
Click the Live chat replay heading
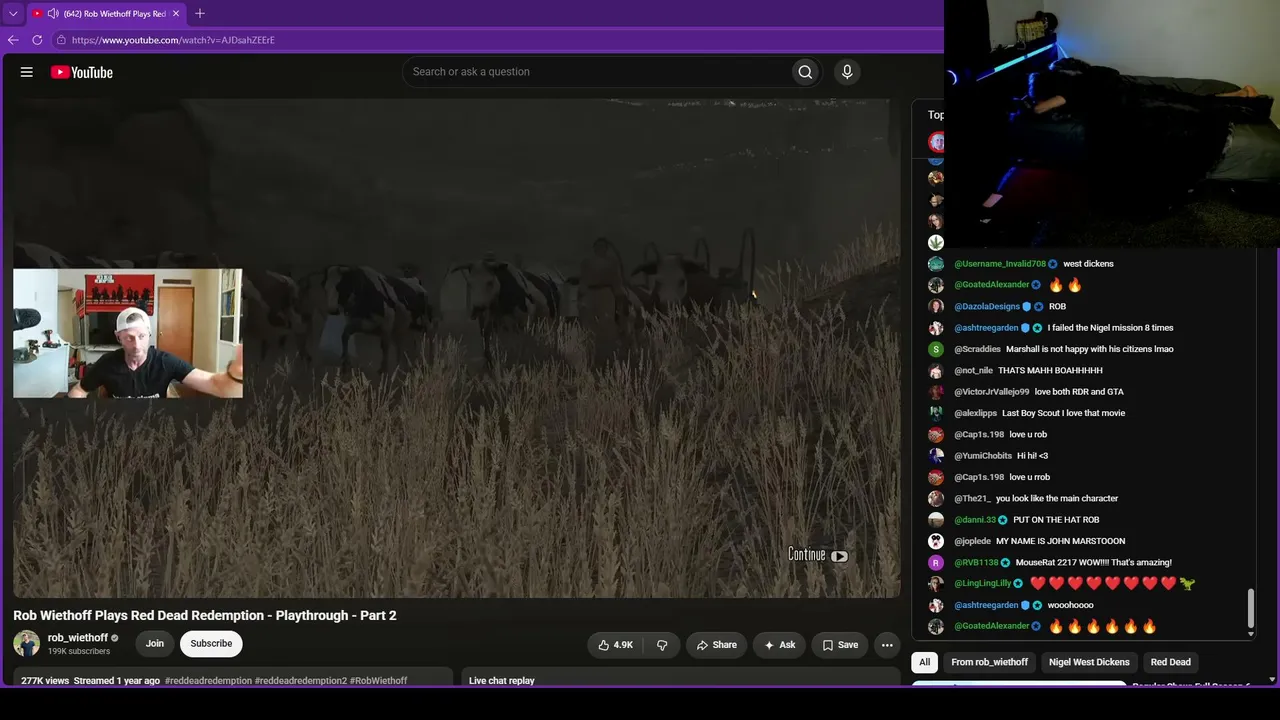tap(502, 681)
